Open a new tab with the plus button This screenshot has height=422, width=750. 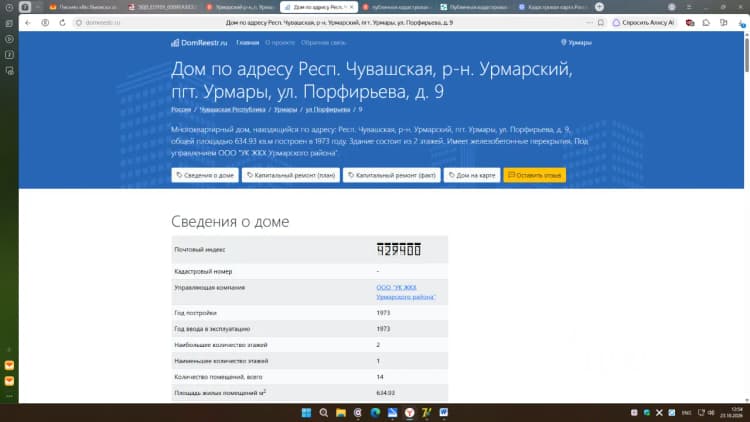pyautogui.click(x=599, y=7)
